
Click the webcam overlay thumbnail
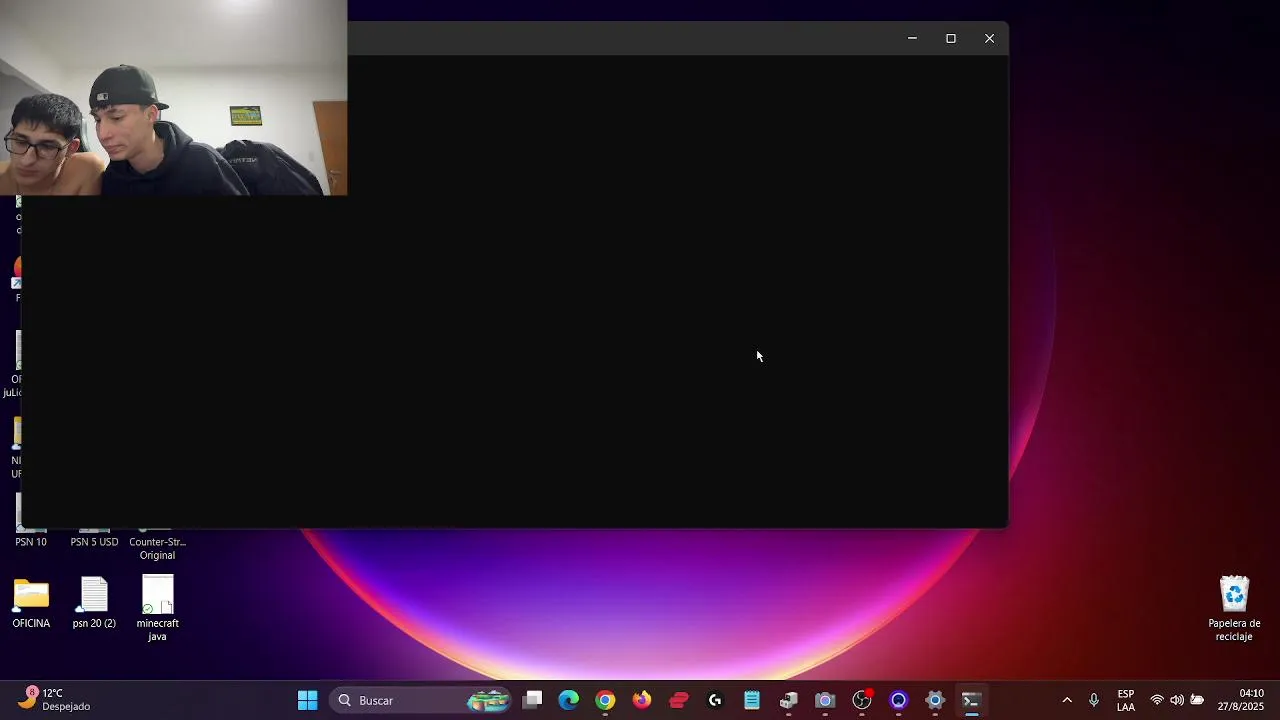click(x=173, y=97)
